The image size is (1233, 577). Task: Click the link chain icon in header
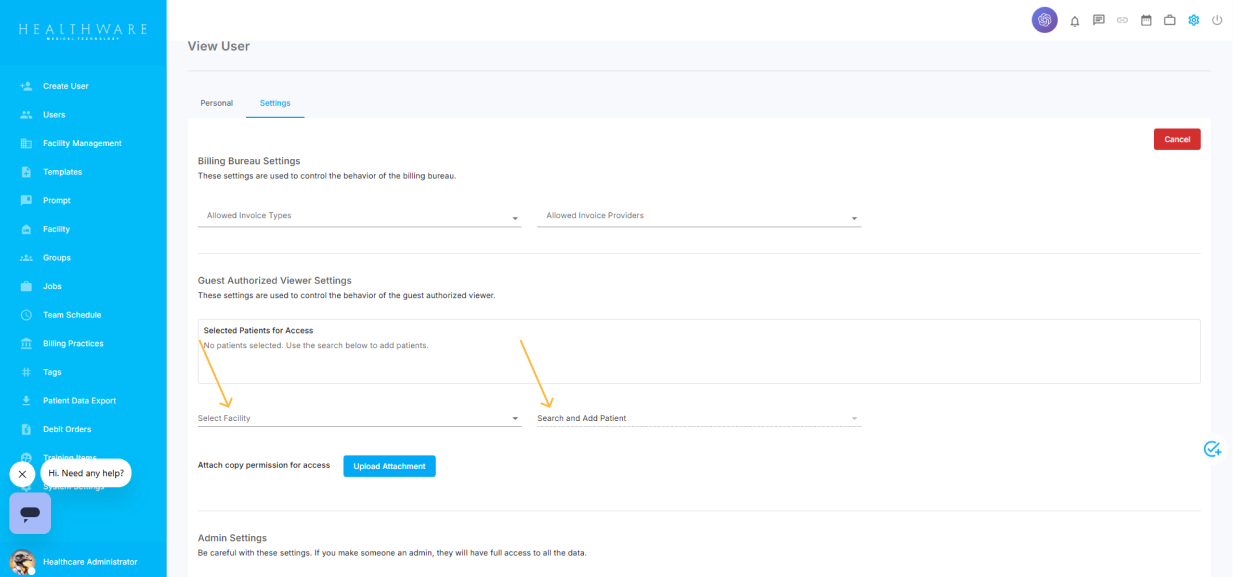click(1122, 20)
